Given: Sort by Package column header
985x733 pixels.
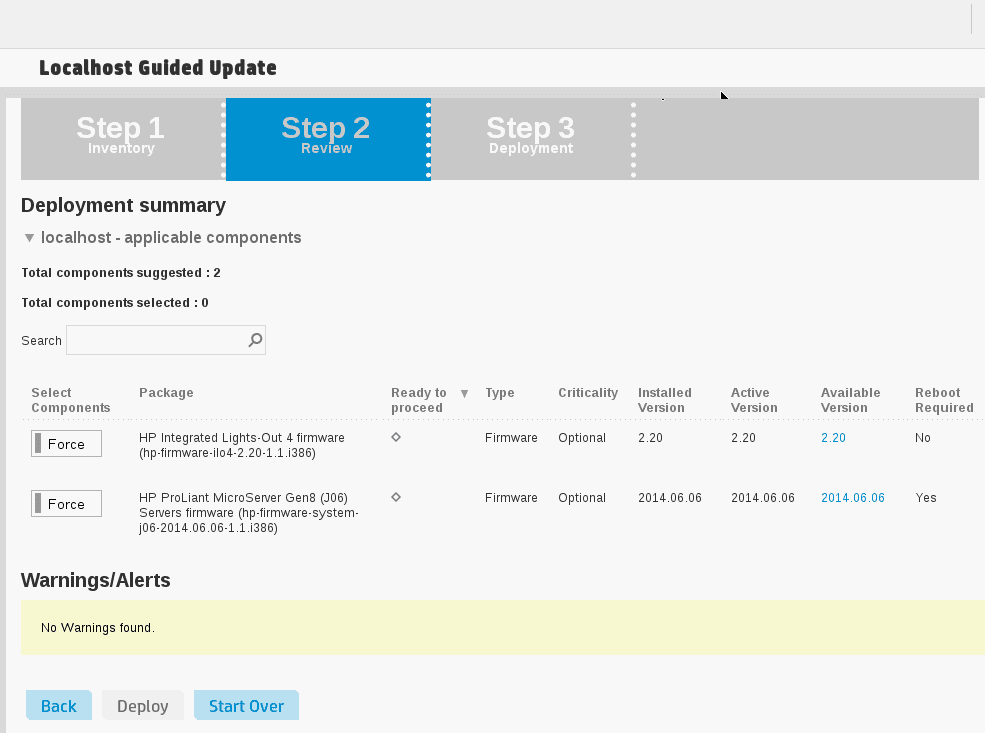Looking at the screenshot, I should coord(166,393).
